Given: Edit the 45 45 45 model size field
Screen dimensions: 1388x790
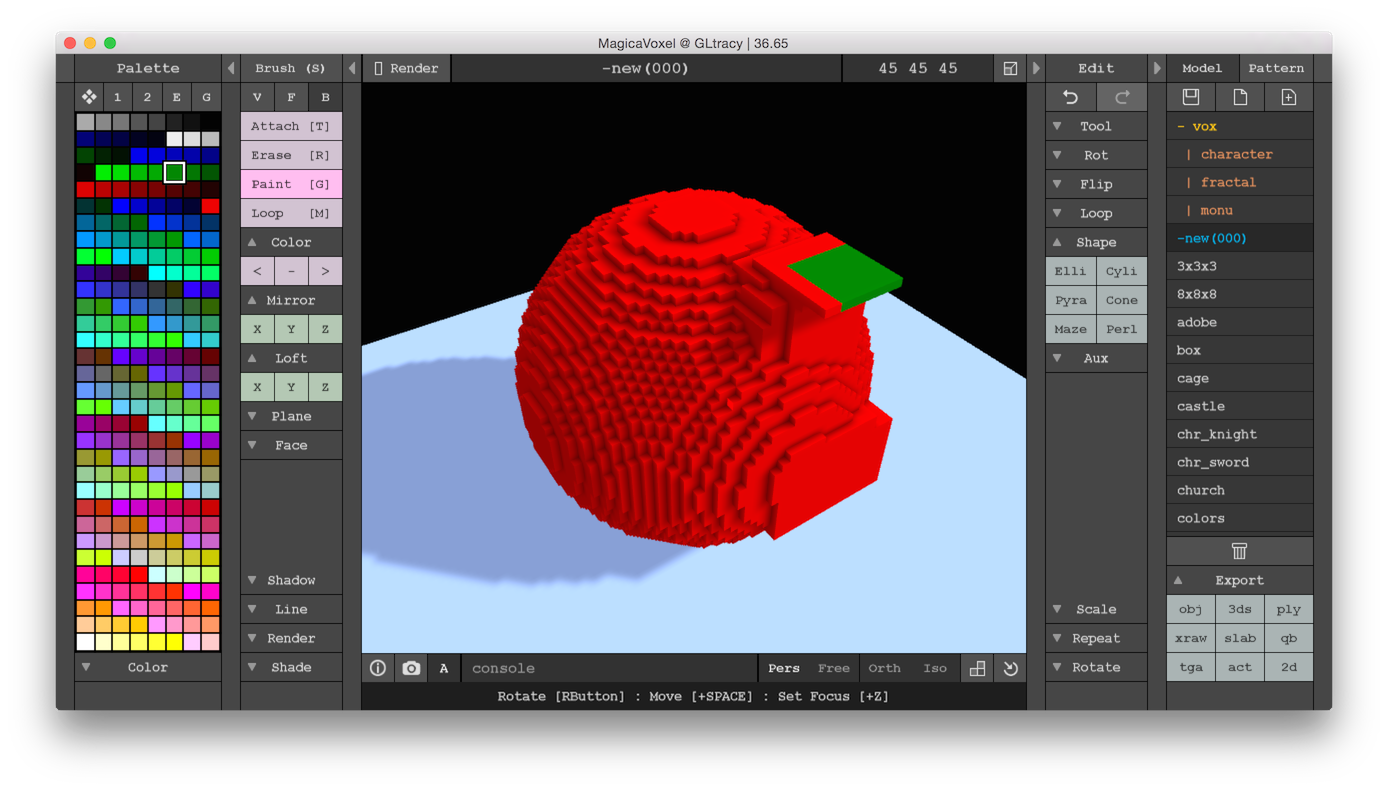Looking at the screenshot, I should pos(918,68).
